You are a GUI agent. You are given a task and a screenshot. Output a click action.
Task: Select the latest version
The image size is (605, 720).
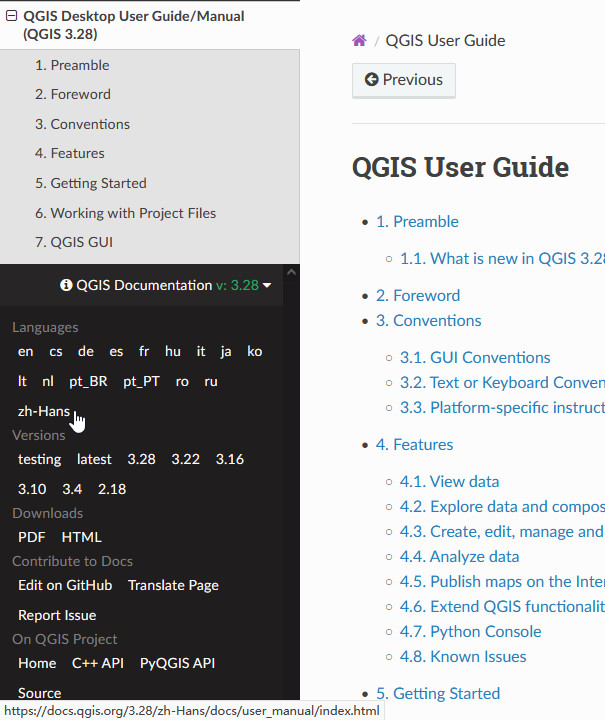point(94,460)
